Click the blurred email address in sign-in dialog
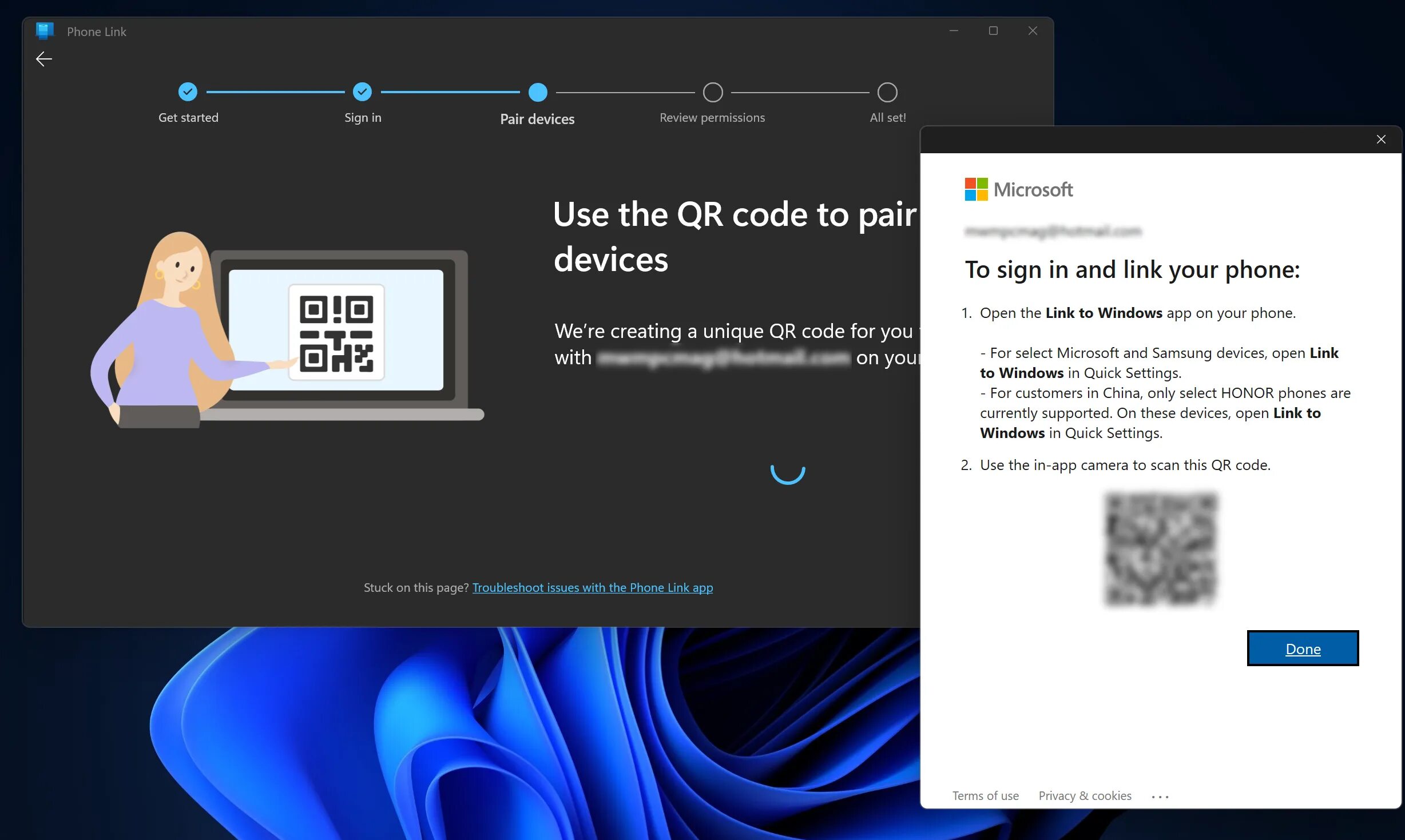 [x=1053, y=231]
